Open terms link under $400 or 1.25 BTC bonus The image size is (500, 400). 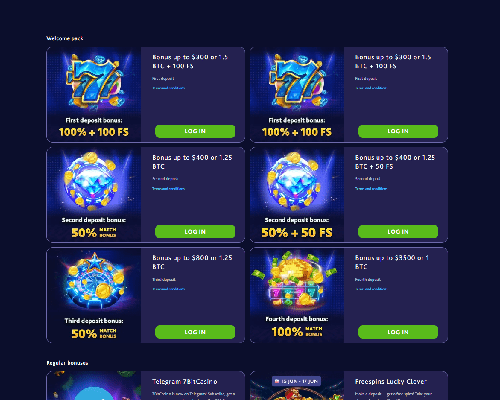click(169, 189)
